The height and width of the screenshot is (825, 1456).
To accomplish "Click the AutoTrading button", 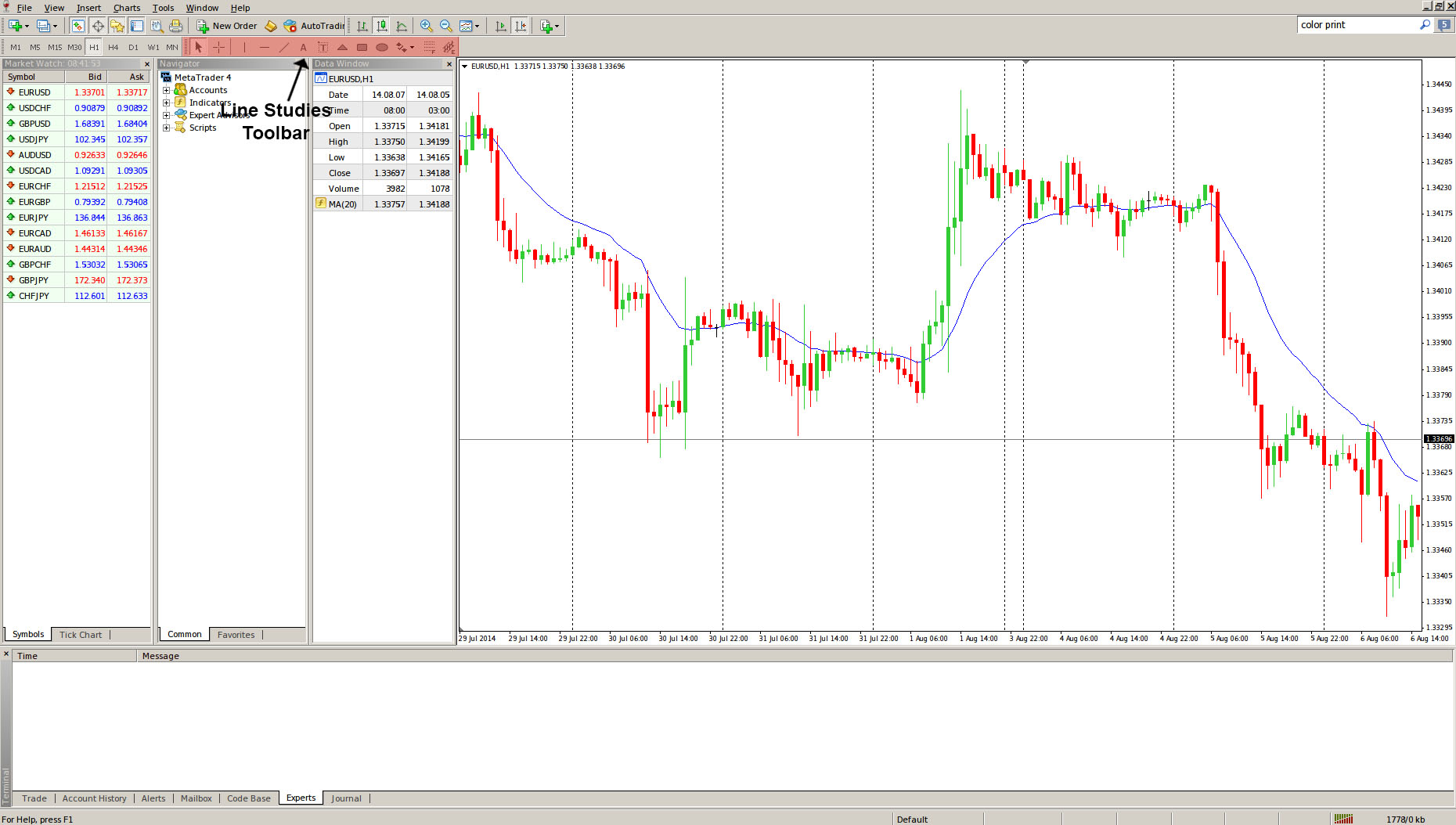I will click(314, 26).
